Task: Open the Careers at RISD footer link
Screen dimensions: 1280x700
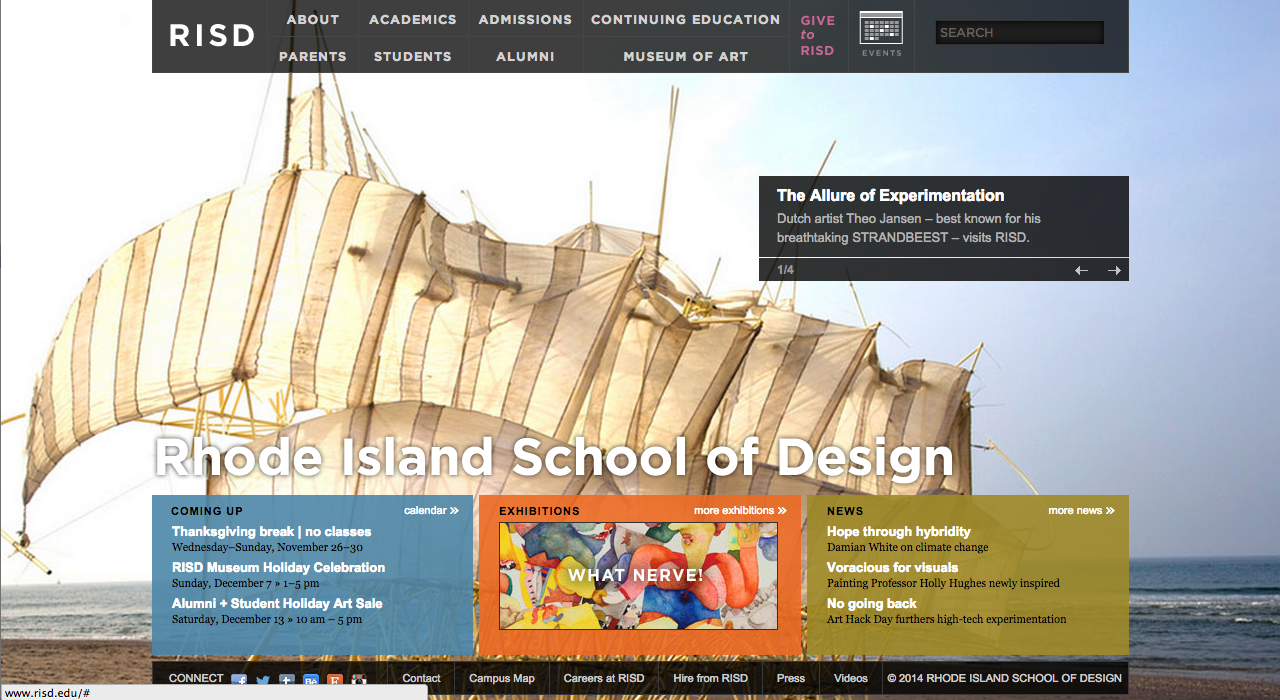Action: click(604, 679)
